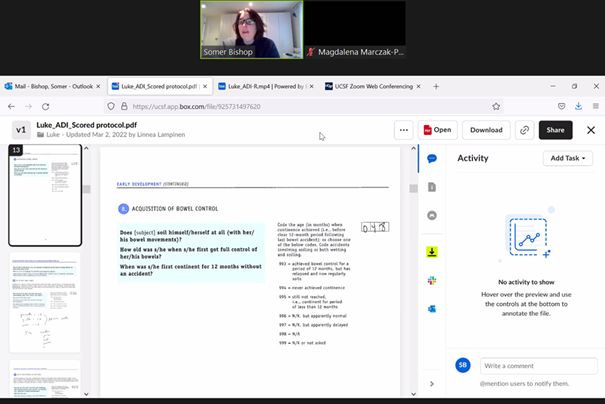Viewport: 605px width, 404px height.
Task: Open the Slack integration icon
Action: (x=432, y=280)
